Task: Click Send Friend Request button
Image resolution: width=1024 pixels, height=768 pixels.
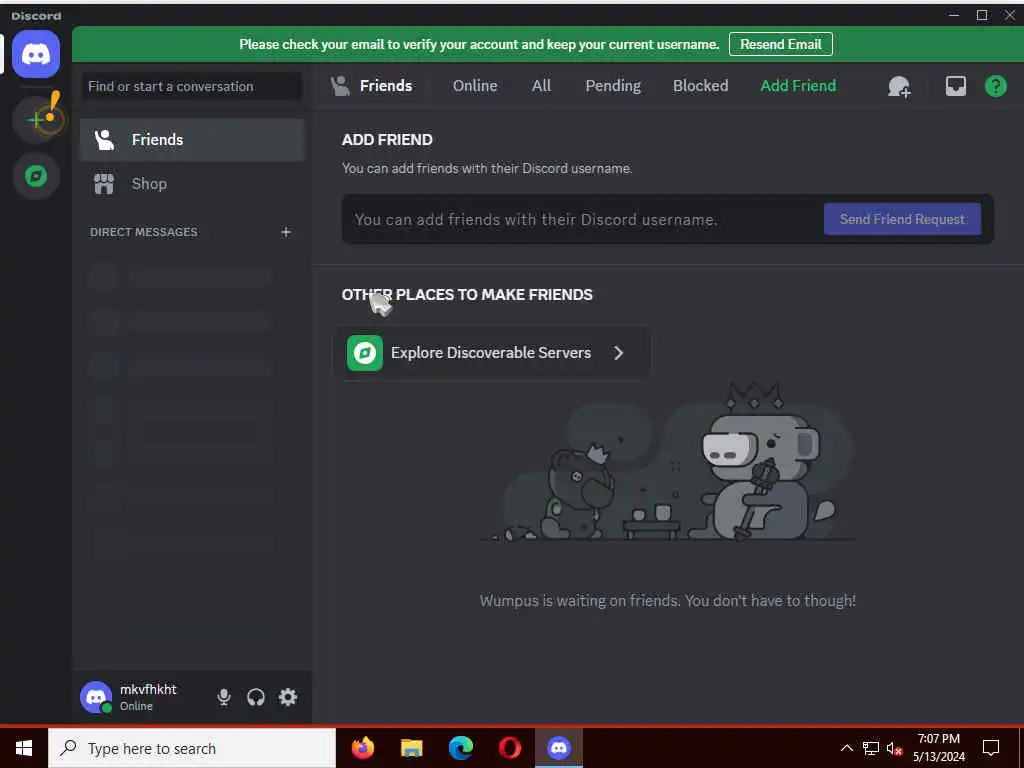Action: click(902, 219)
